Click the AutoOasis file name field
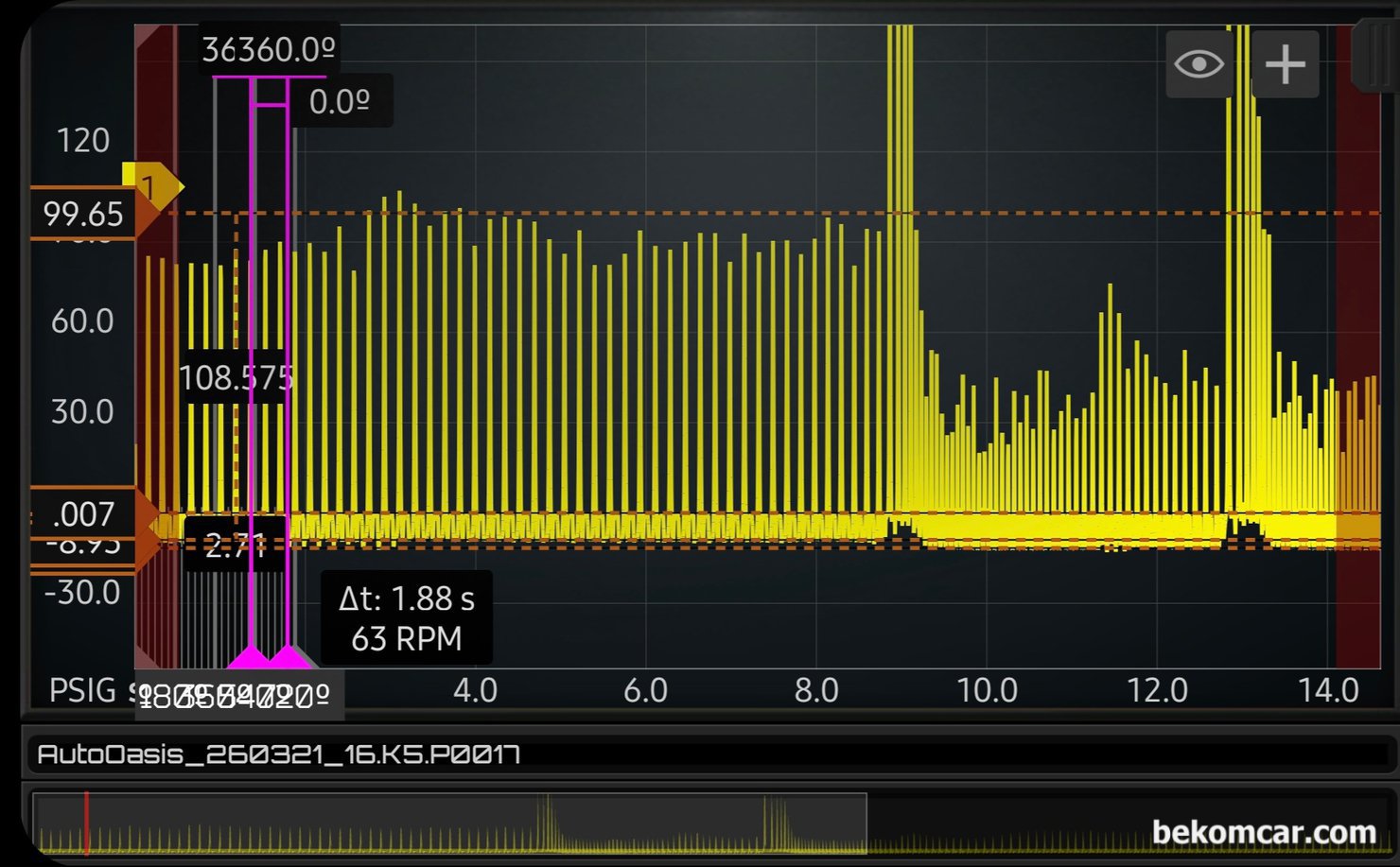The image size is (1400, 867). tap(277, 754)
